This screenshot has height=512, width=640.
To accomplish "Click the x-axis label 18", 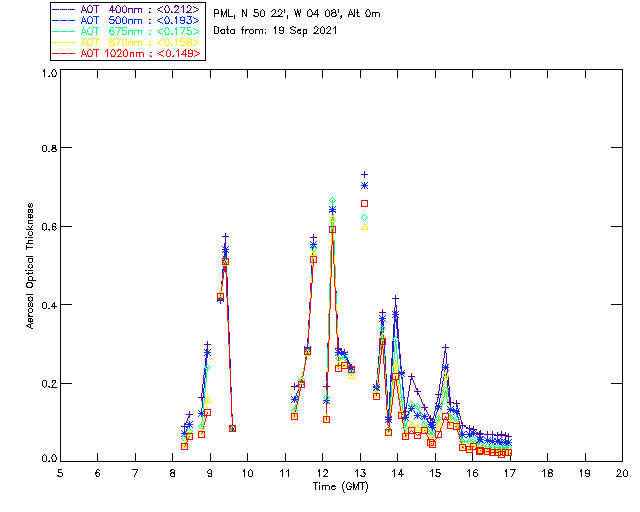I will pos(548,473).
